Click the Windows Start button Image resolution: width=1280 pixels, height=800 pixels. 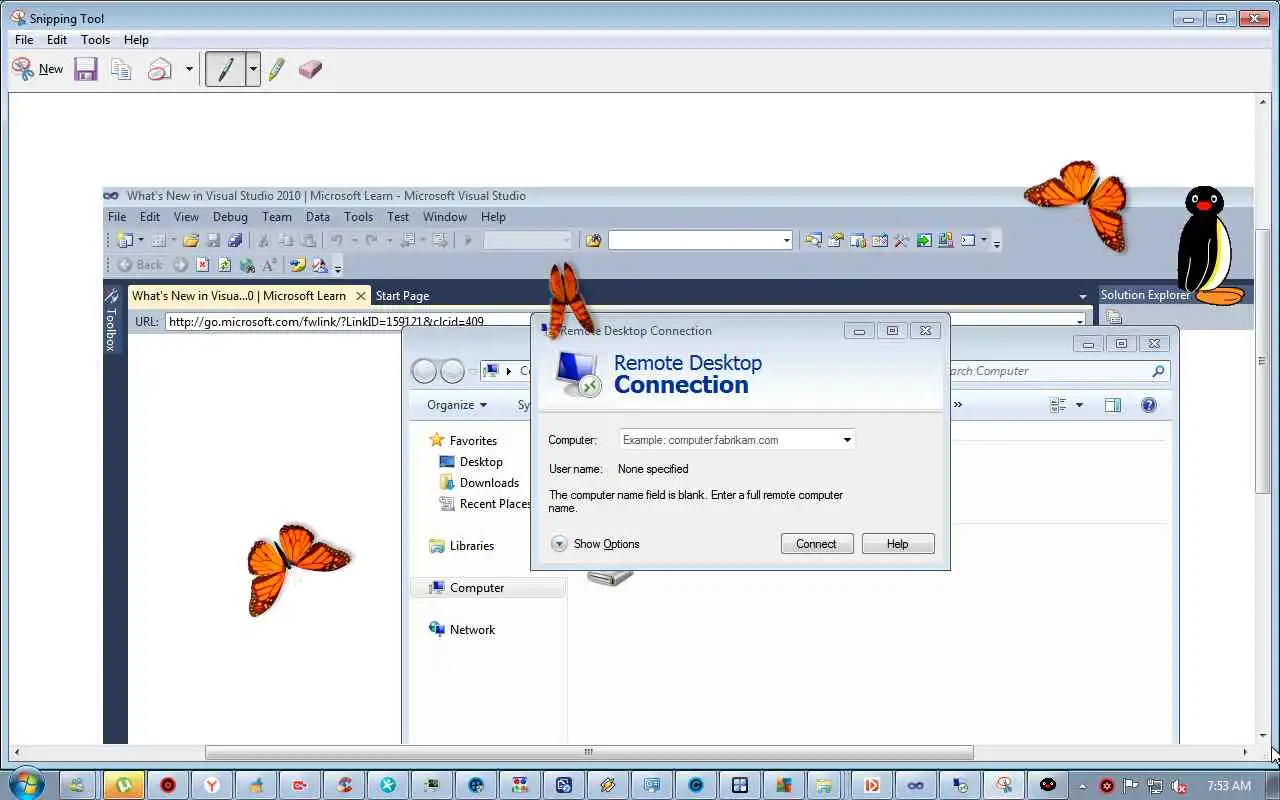26,785
